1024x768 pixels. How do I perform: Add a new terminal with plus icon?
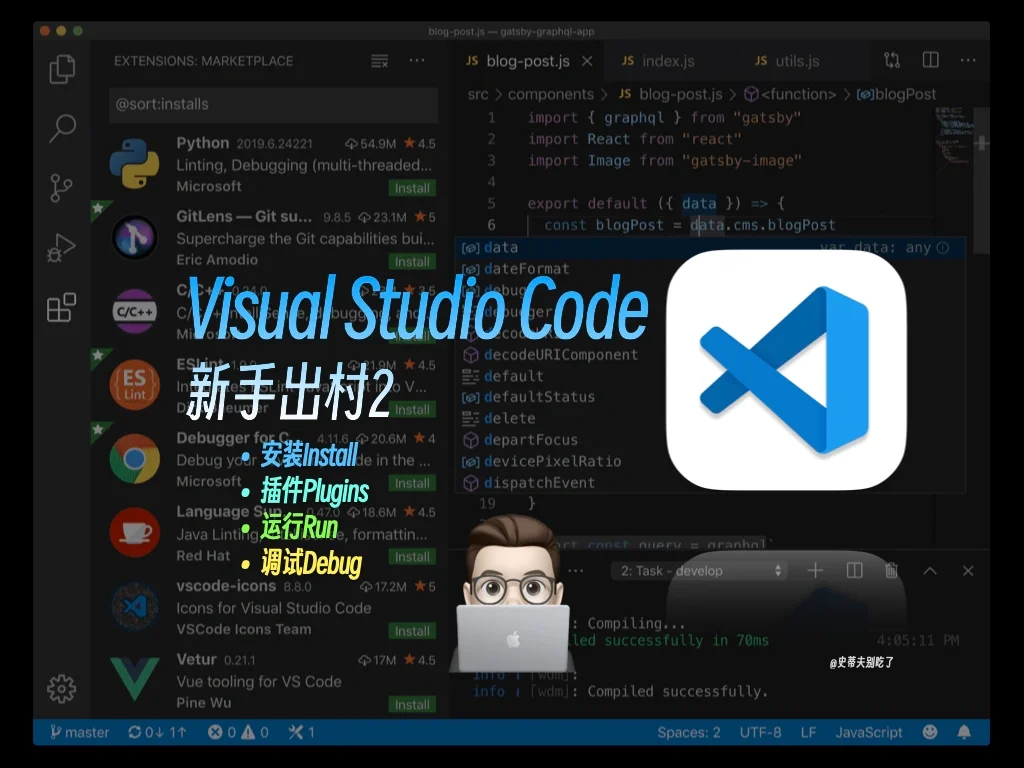click(x=815, y=571)
